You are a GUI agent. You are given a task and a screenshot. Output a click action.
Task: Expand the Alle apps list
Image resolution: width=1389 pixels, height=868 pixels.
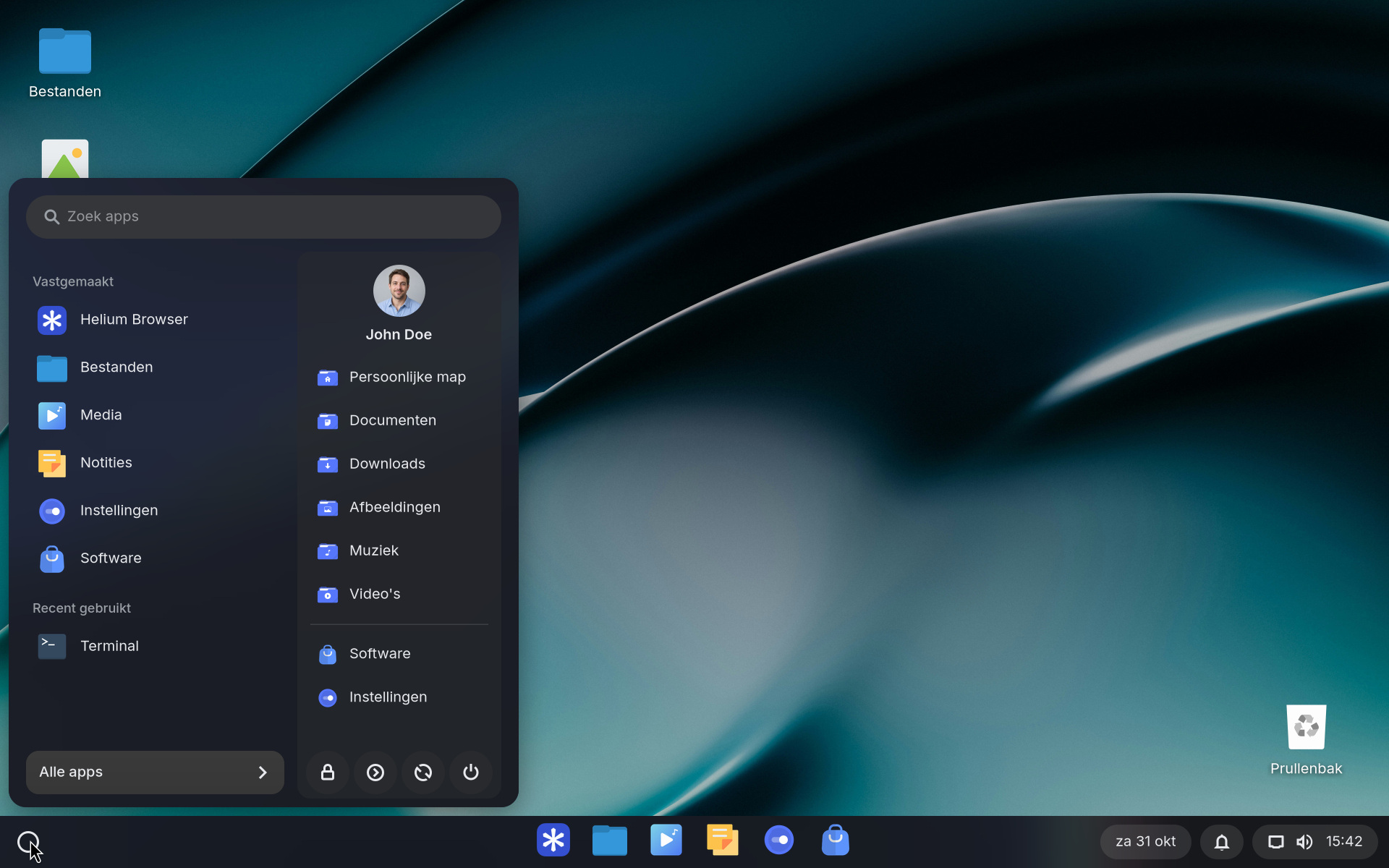click(x=155, y=773)
